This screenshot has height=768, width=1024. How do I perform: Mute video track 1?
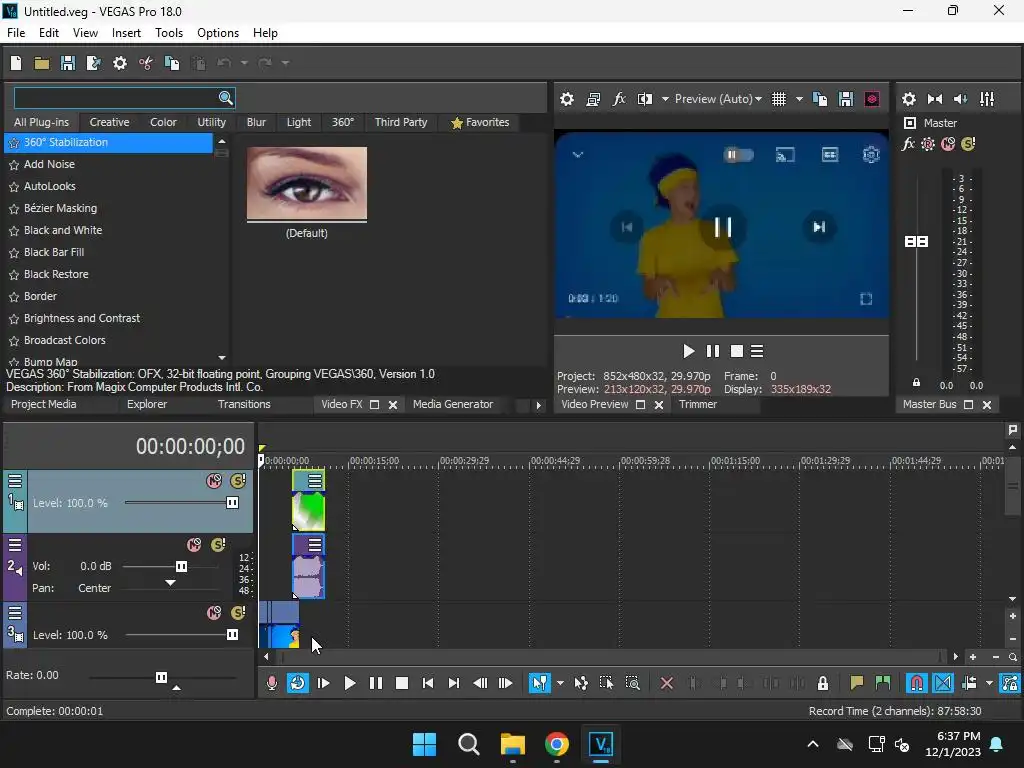(x=214, y=481)
